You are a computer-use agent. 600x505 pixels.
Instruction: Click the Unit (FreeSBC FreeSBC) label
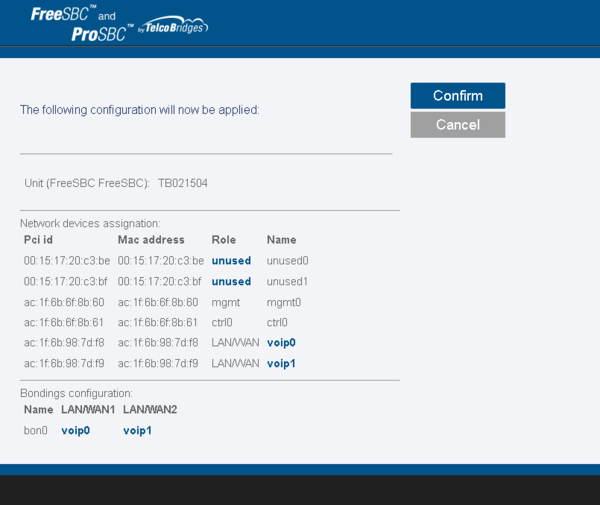pyautogui.click(x=87, y=183)
